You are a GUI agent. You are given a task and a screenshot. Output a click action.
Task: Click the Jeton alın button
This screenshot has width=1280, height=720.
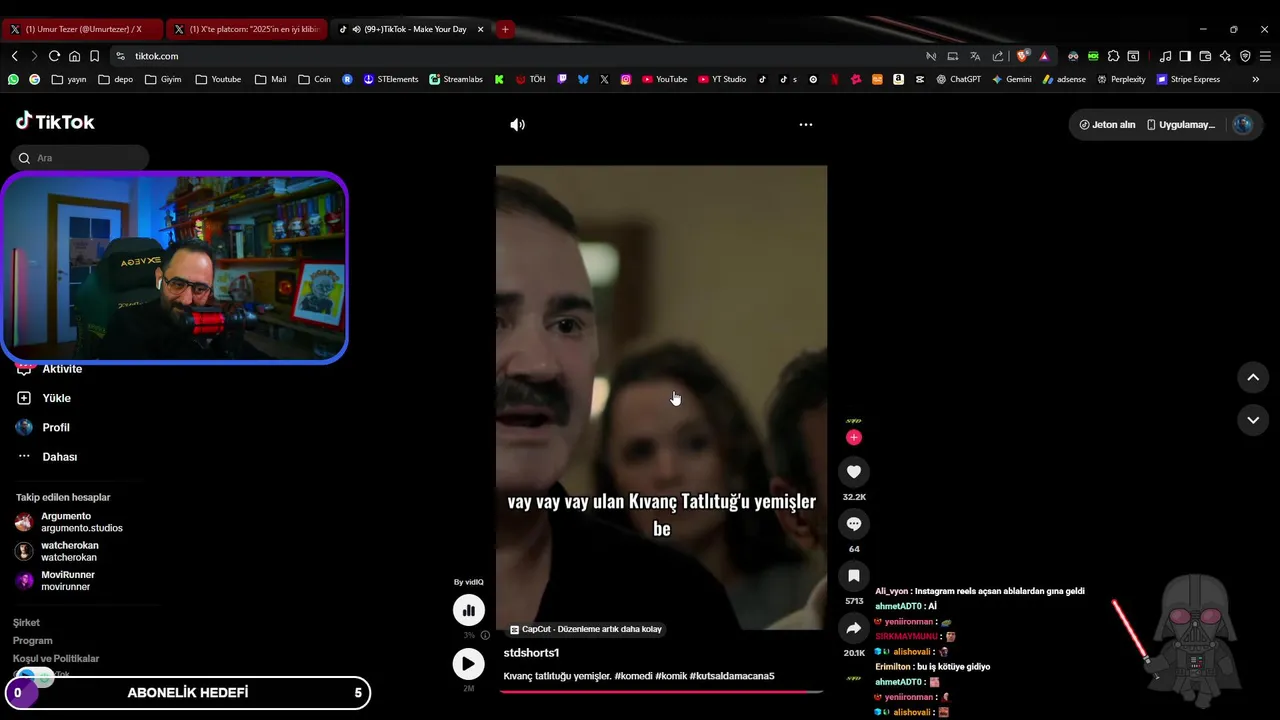[1107, 125]
